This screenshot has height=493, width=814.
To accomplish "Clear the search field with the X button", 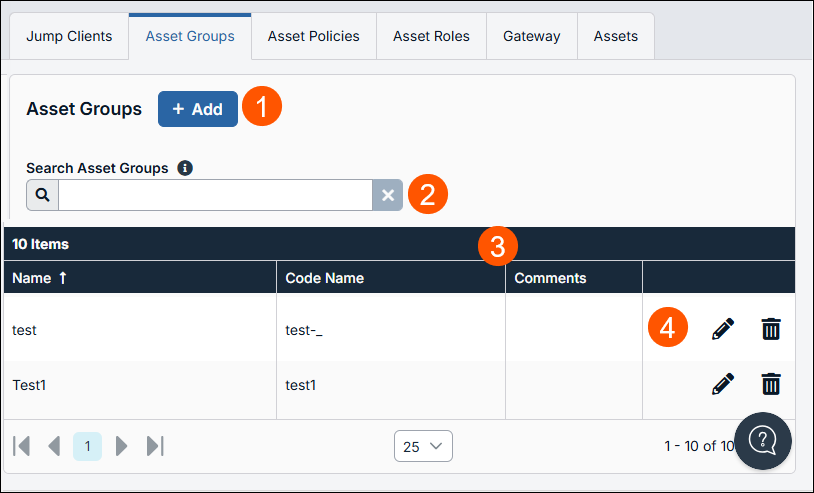I will (x=388, y=195).
